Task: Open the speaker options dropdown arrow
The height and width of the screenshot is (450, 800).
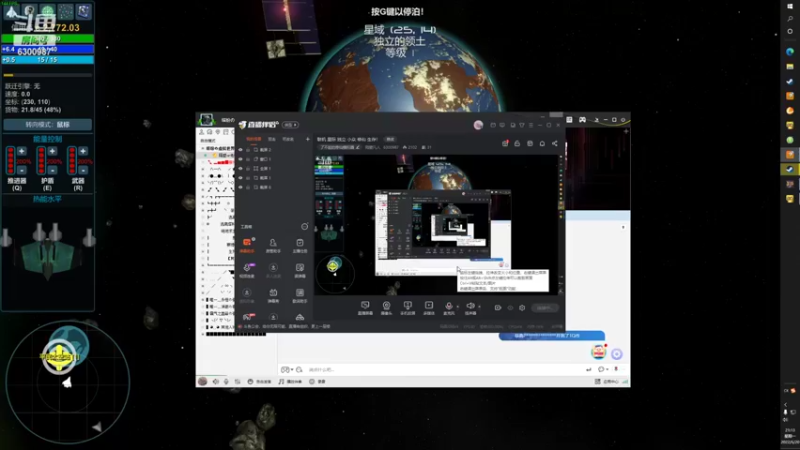Action: pos(479,307)
